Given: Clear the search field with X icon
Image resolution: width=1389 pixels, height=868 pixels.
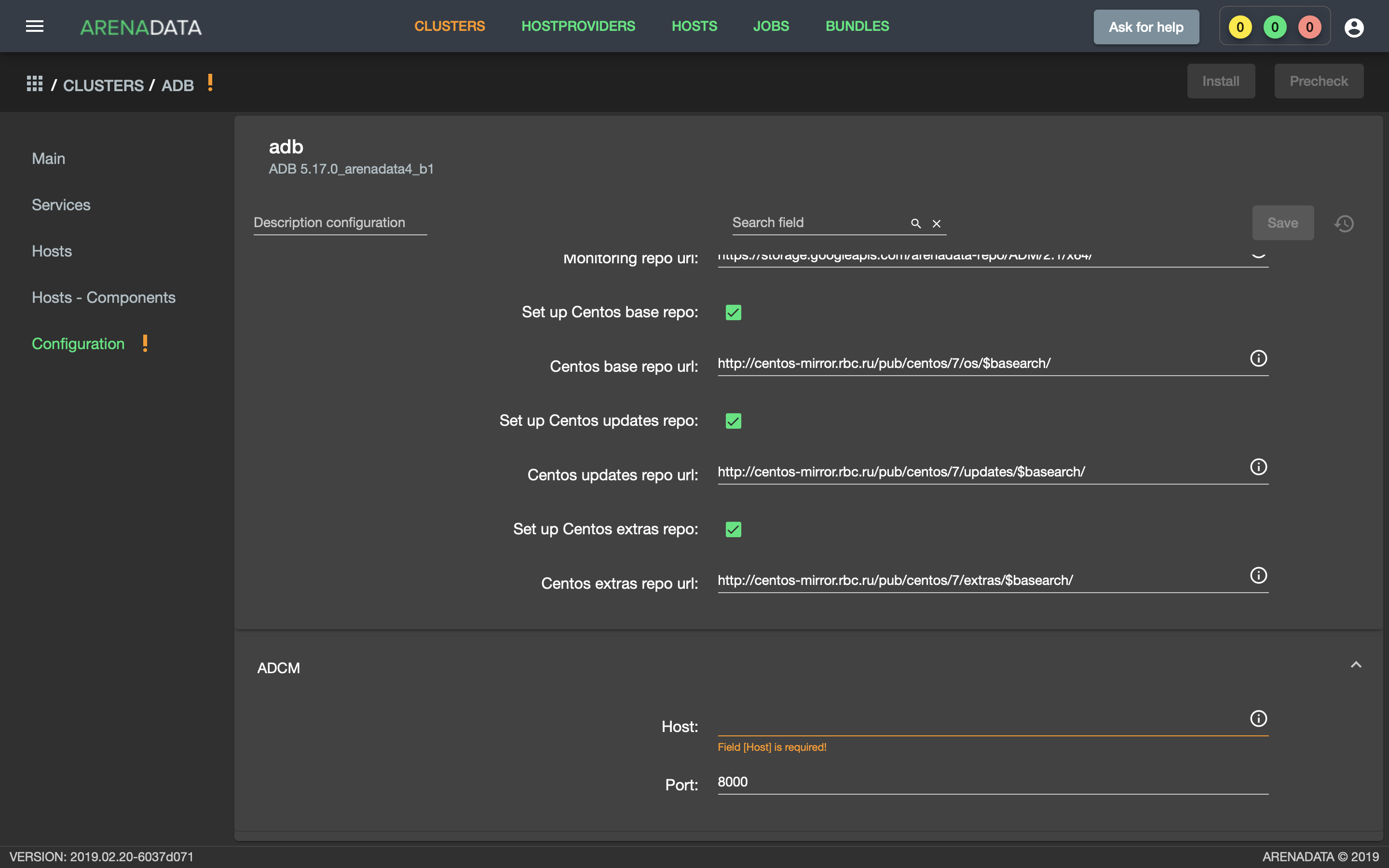Looking at the screenshot, I should coord(936,223).
